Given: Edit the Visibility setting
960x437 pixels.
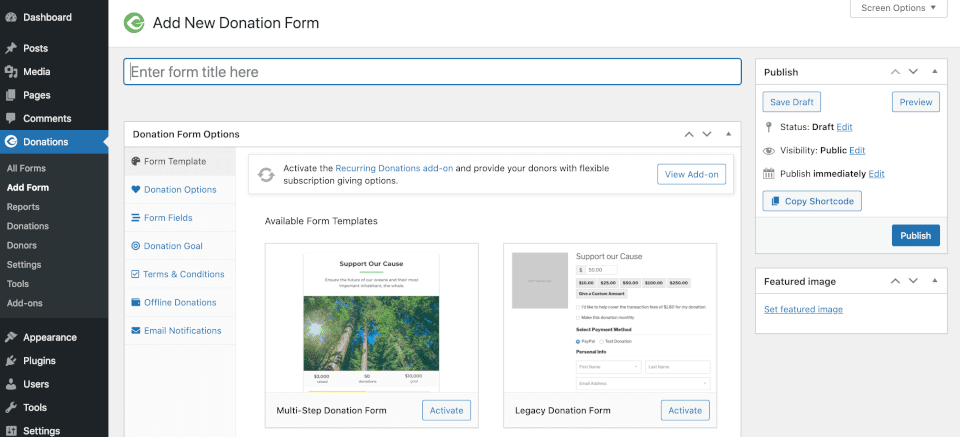Looking at the screenshot, I should click(x=857, y=151).
